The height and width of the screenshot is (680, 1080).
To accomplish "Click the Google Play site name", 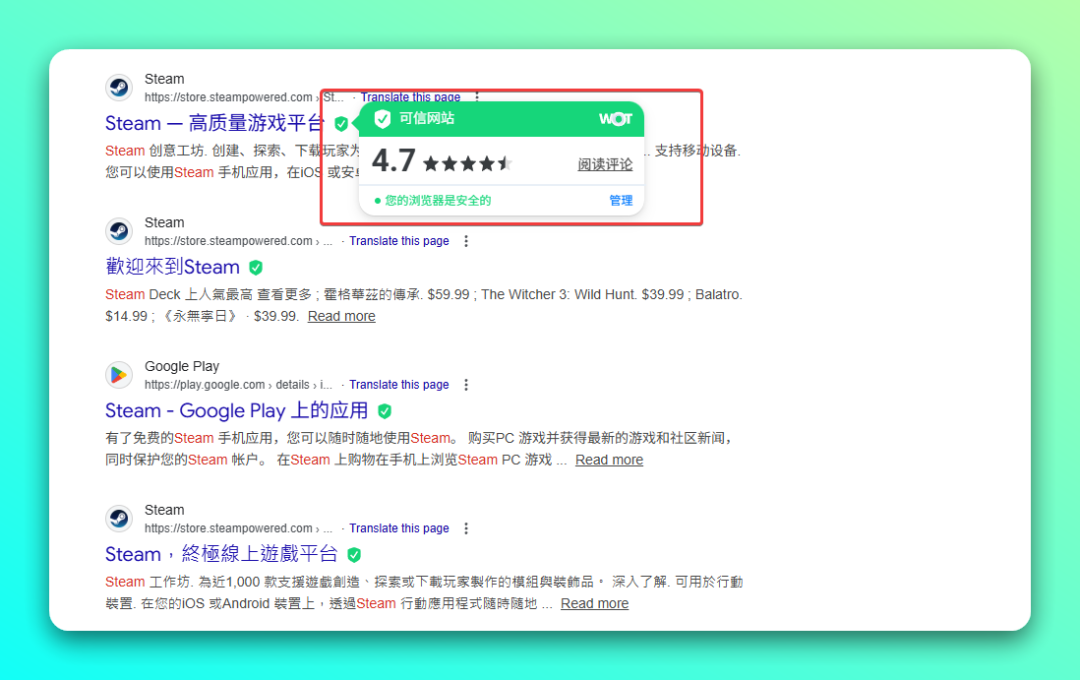I will (x=182, y=367).
